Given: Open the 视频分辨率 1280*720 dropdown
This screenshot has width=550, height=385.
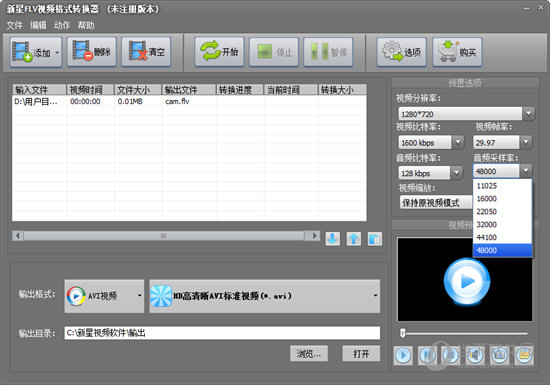Looking at the screenshot, I should (528, 114).
